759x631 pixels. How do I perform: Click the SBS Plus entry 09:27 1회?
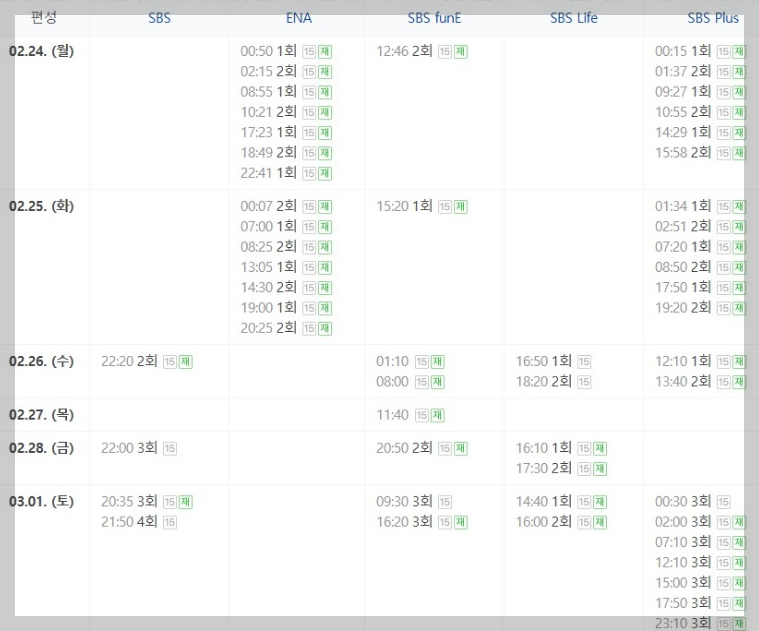click(683, 92)
